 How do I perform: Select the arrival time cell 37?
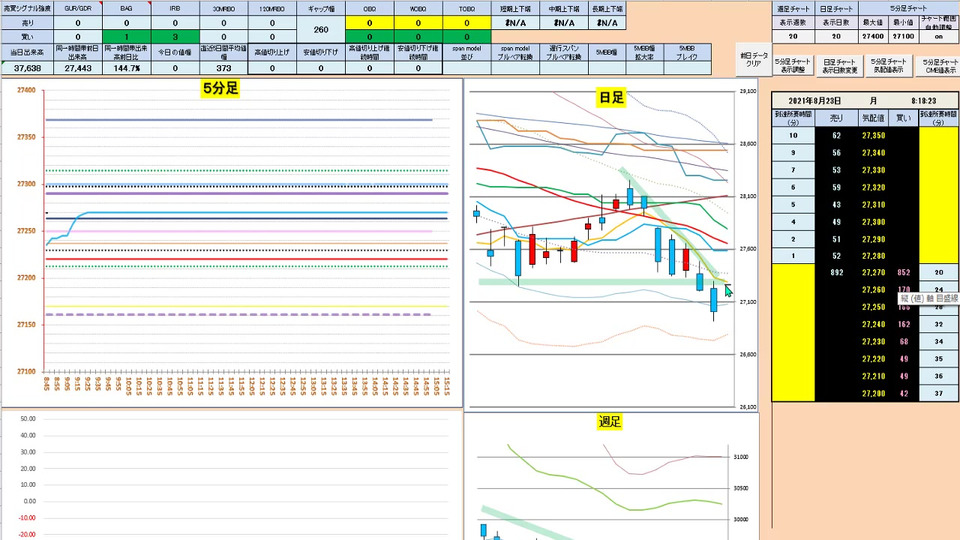point(939,394)
